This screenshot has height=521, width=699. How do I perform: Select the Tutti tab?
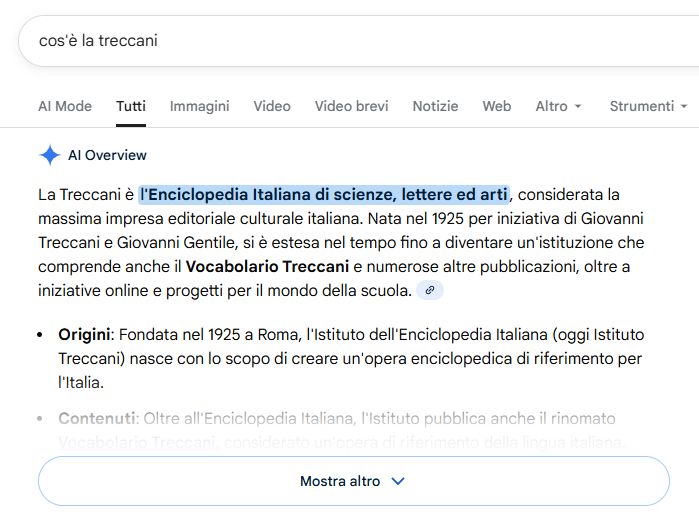[x=131, y=106]
